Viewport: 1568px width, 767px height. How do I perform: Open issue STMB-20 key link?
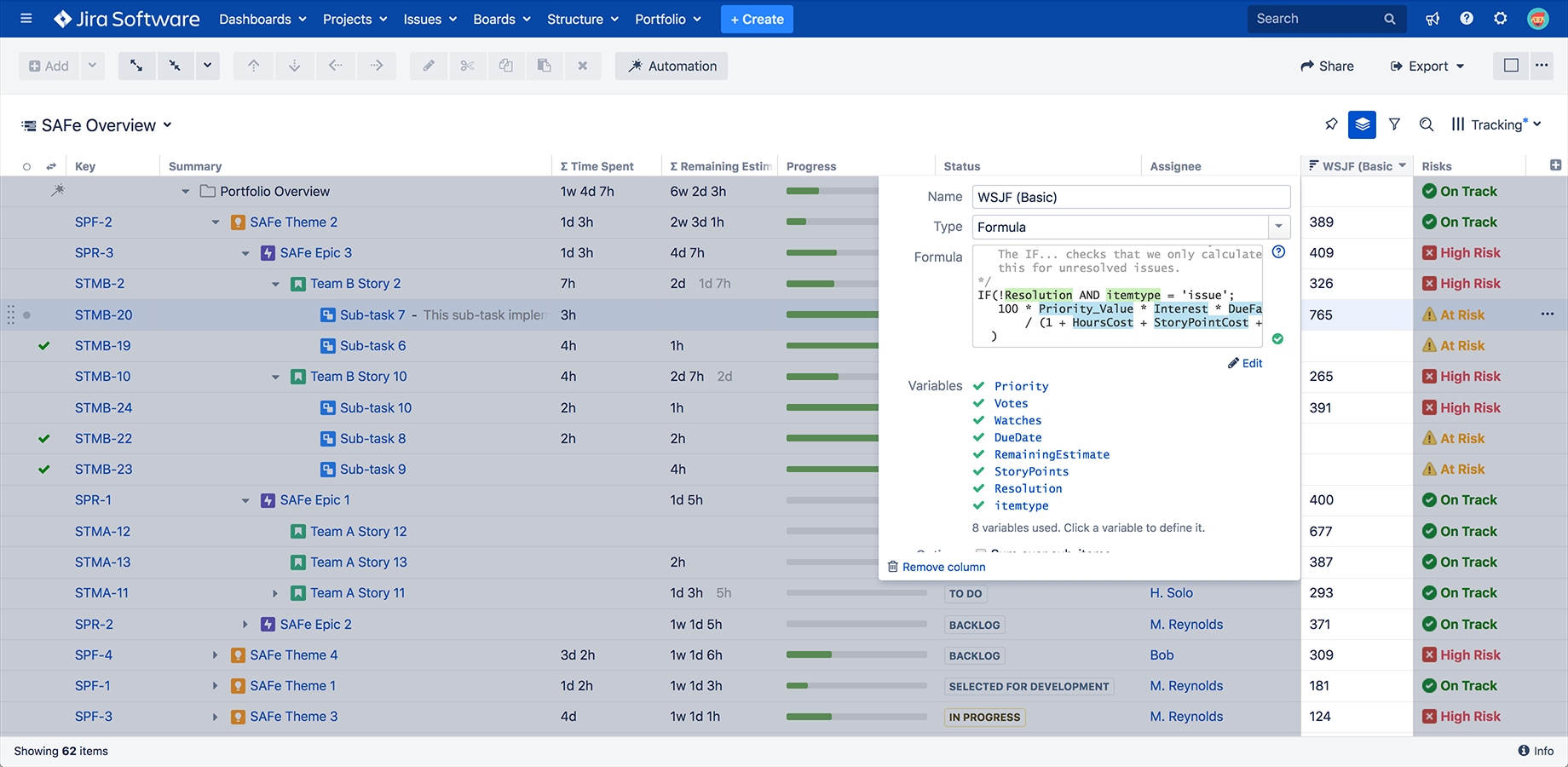(x=104, y=314)
